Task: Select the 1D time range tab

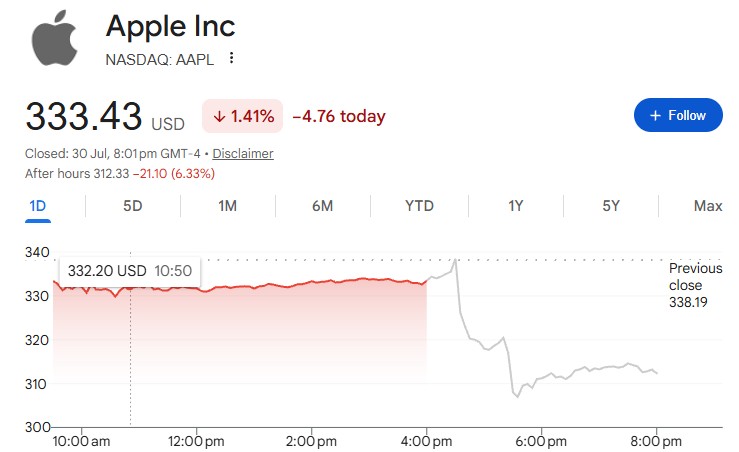Action: click(x=38, y=206)
